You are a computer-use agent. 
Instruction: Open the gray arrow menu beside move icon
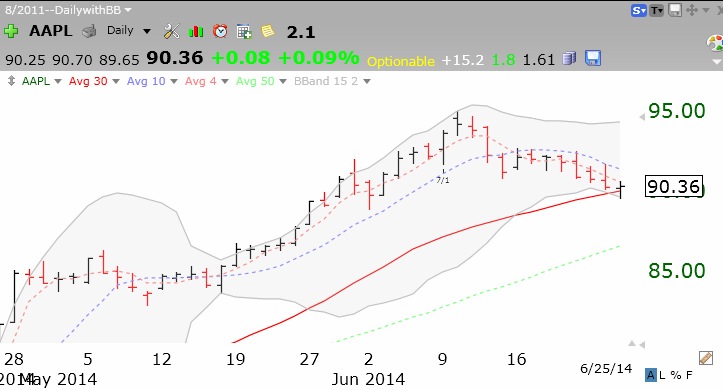[x=705, y=10]
